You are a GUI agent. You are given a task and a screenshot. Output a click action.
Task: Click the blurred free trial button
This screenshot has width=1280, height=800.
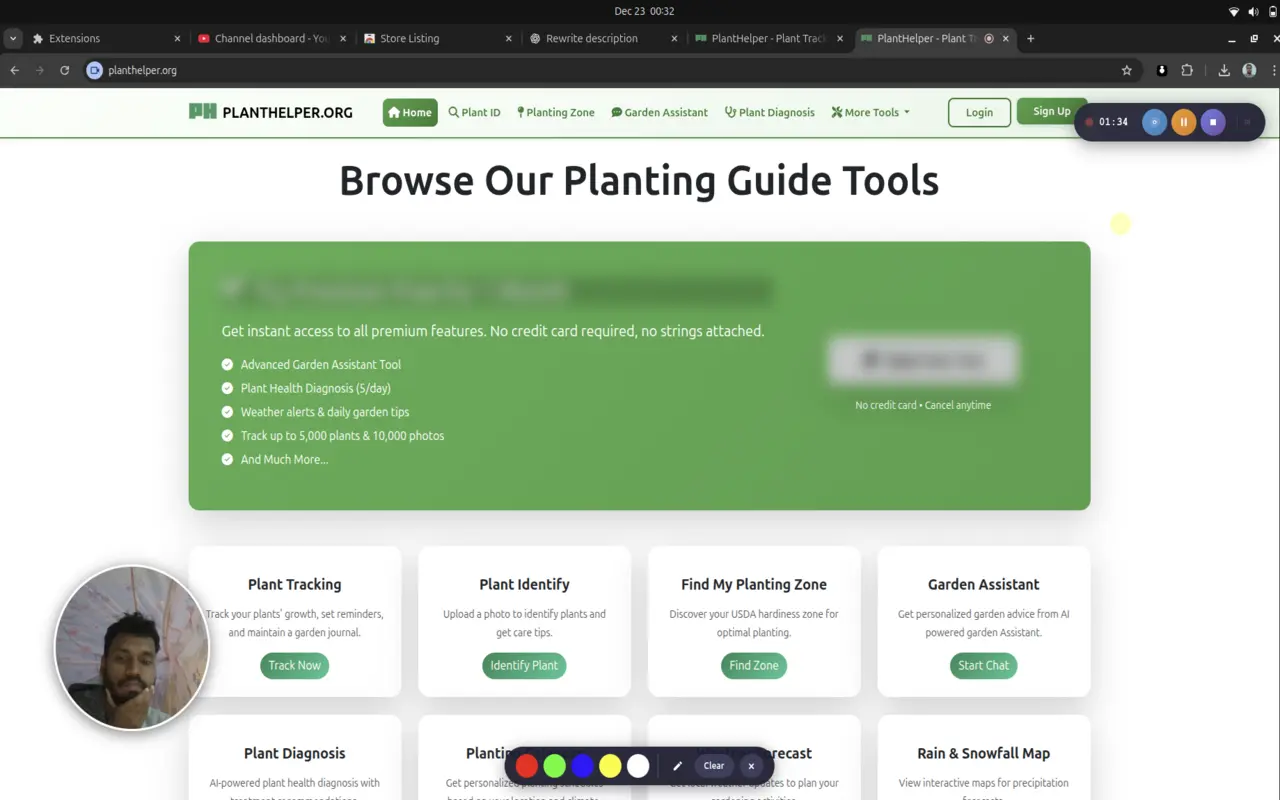point(923,361)
